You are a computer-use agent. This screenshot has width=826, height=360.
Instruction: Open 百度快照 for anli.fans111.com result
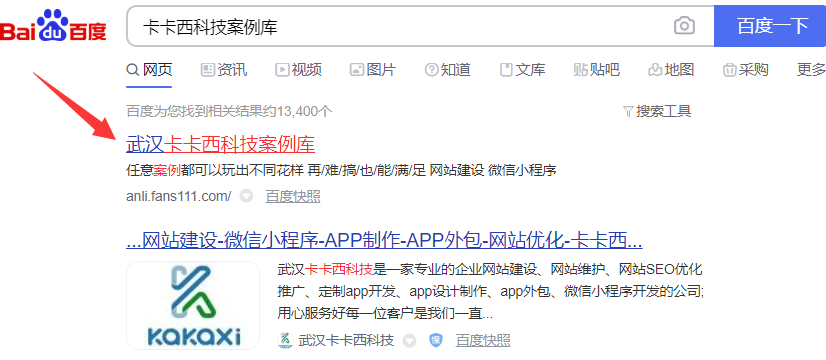point(293,197)
